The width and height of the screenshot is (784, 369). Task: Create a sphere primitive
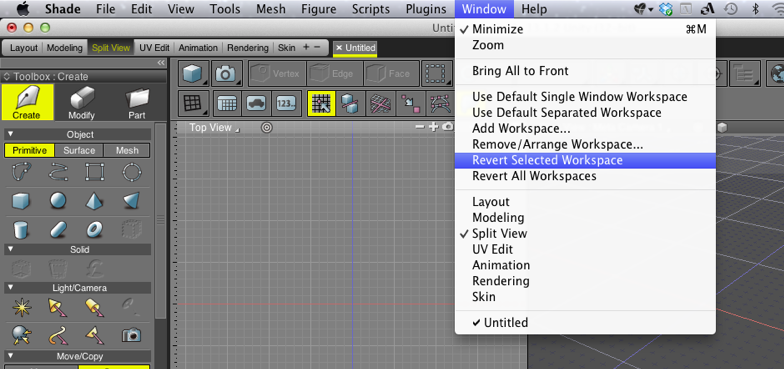(58, 201)
